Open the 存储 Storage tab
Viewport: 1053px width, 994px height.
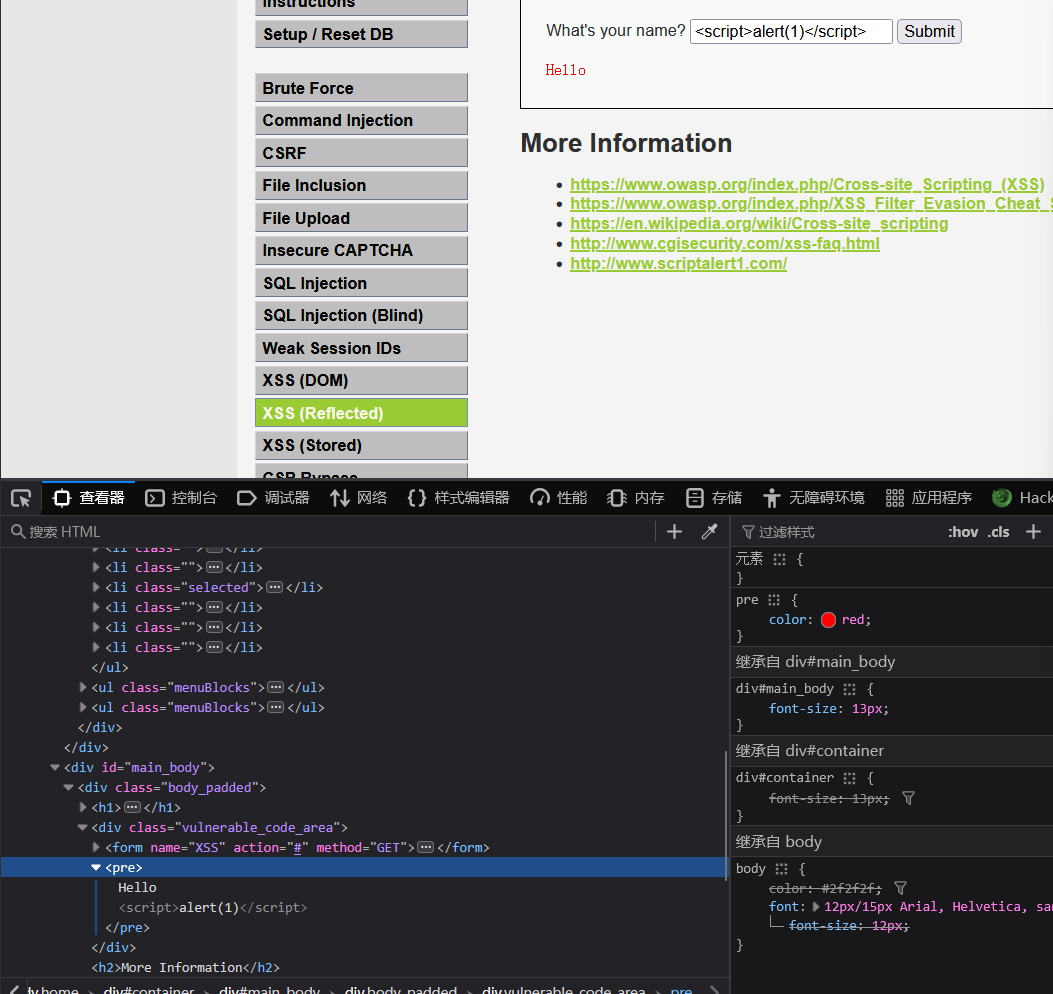pos(714,498)
